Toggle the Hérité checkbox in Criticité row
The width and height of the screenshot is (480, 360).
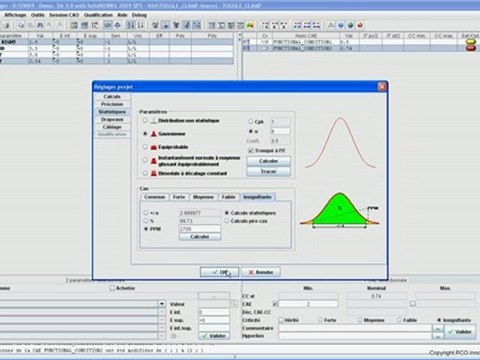tap(282, 320)
